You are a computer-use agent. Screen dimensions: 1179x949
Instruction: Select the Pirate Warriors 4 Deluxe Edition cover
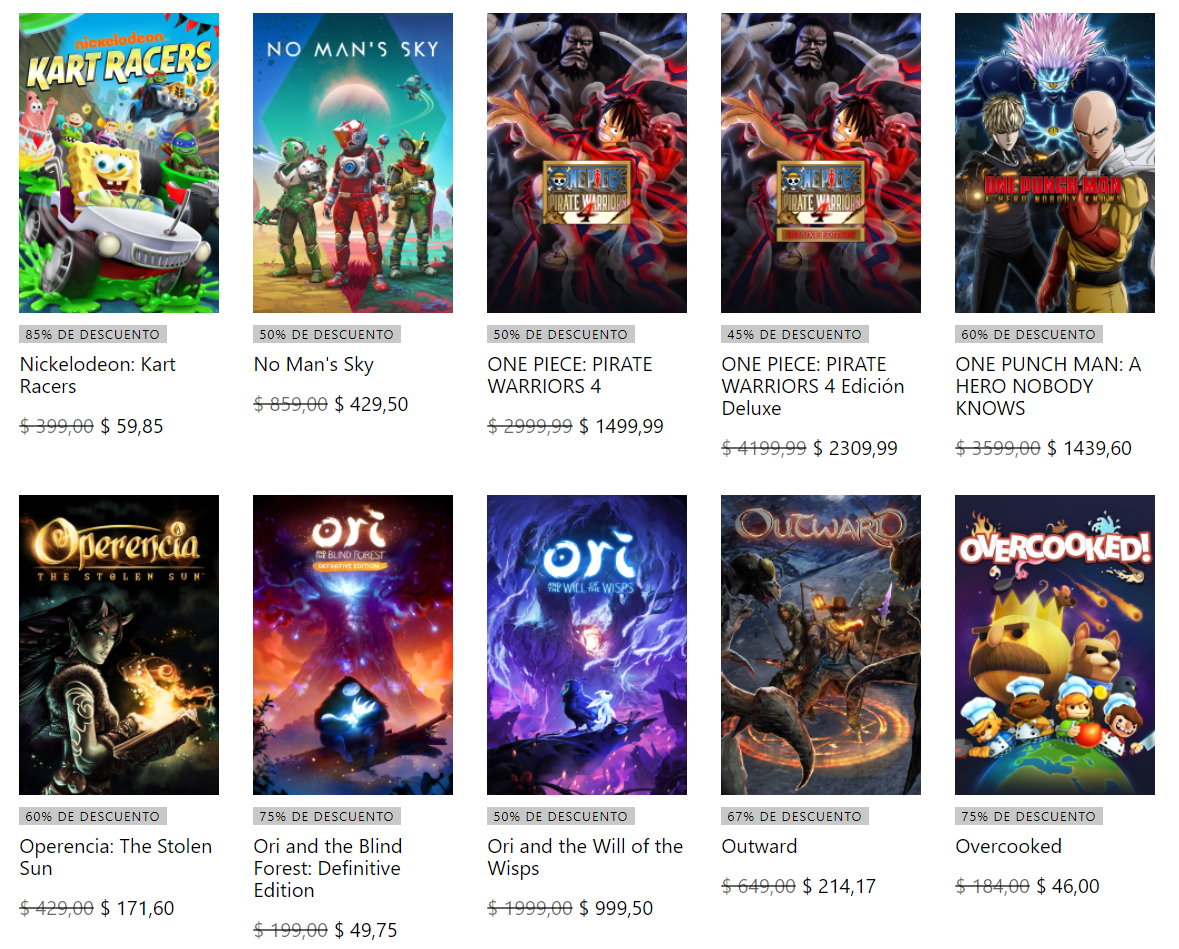820,162
